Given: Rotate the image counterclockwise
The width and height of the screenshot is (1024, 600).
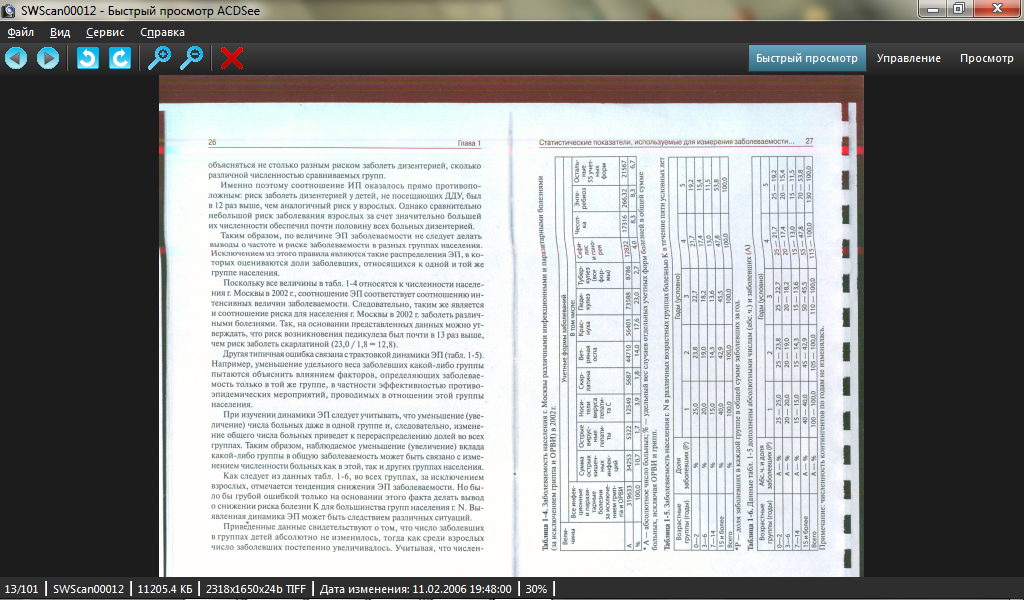Looking at the screenshot, I should tap(88, 58).
